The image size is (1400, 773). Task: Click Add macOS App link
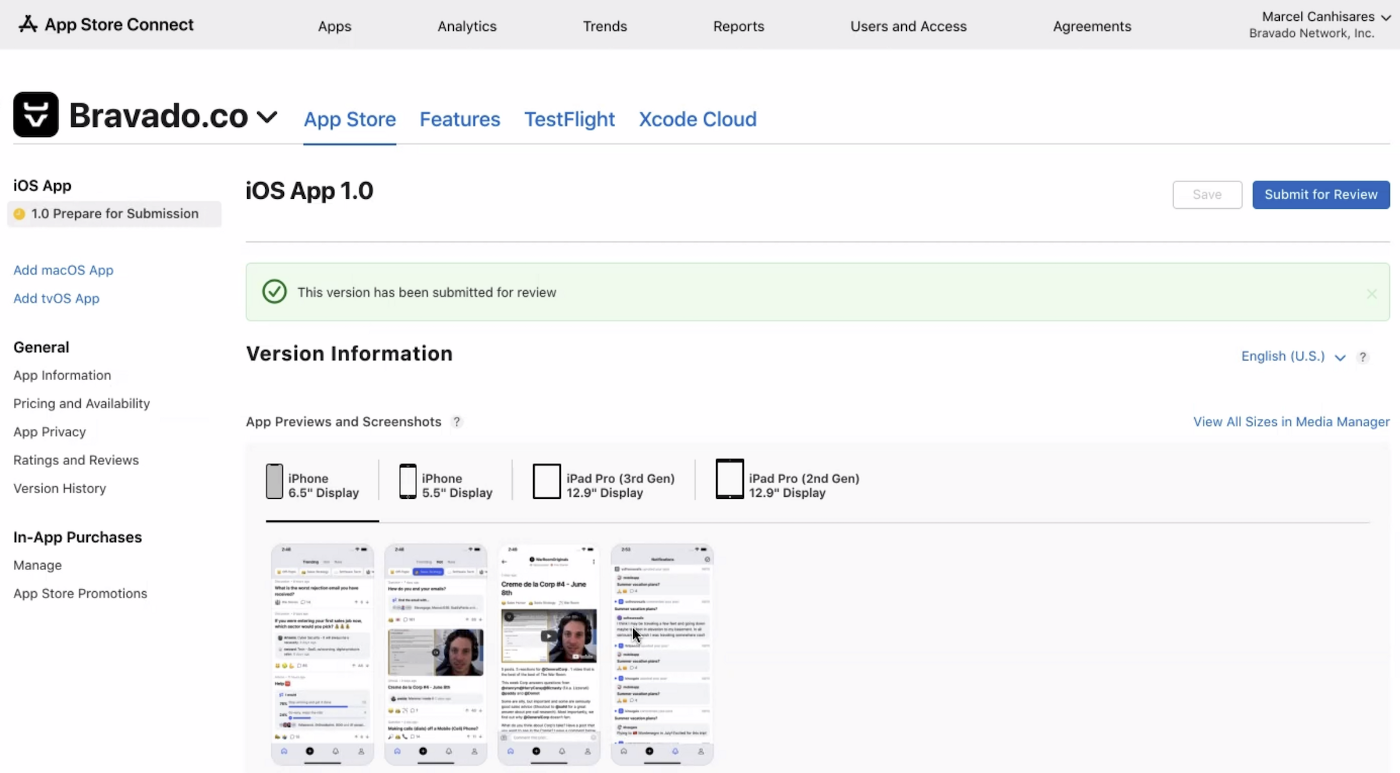(x=63, y=270)
